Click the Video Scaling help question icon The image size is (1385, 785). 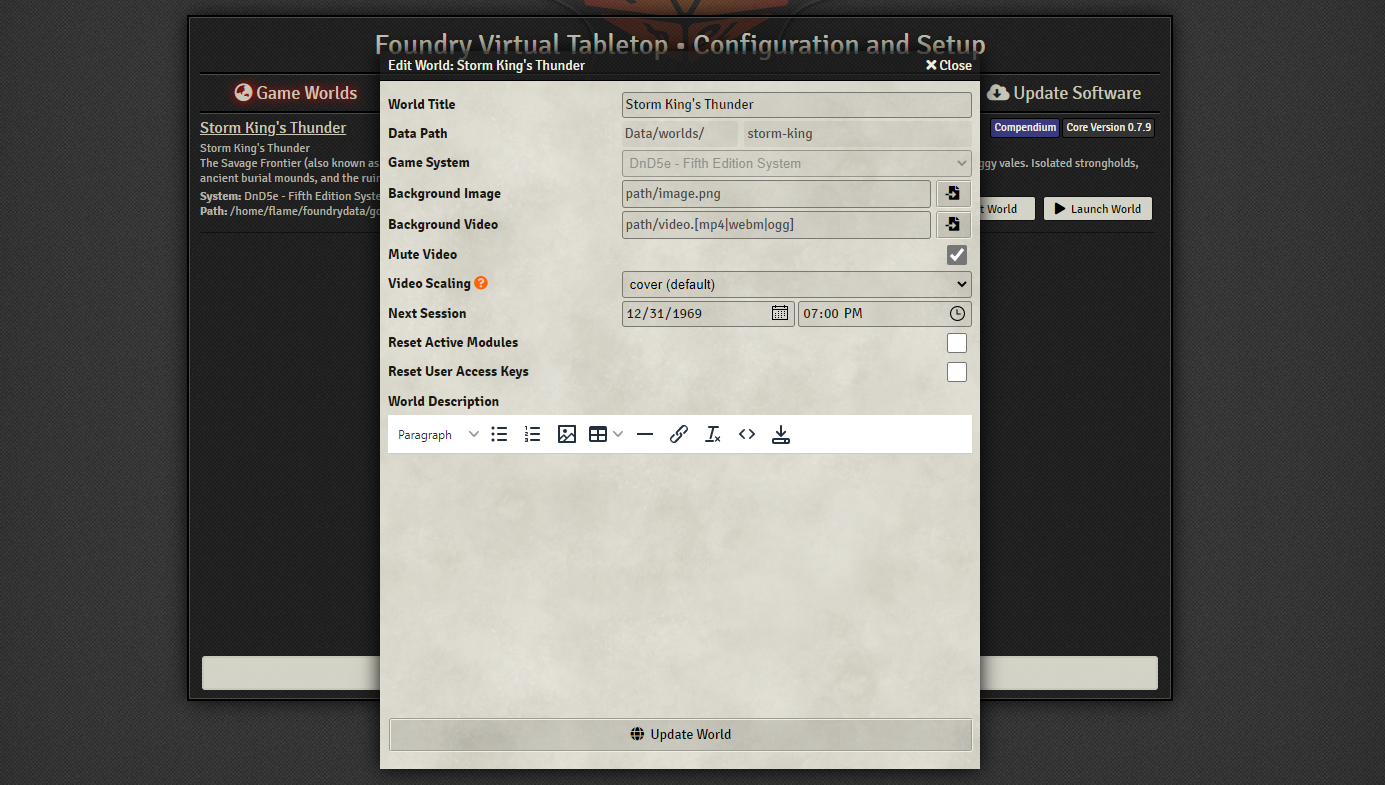(x=481, y=283)
